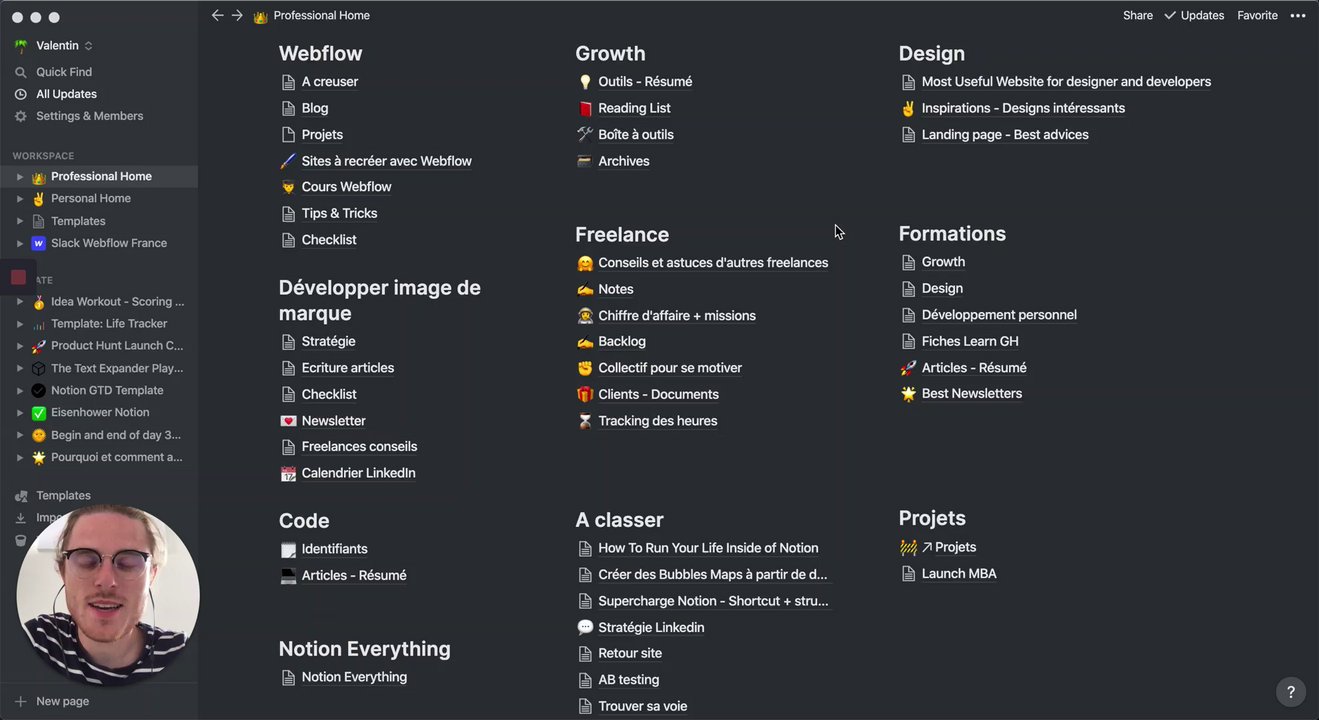Expand the Professional Home tree toggle
1319x720 pixels.
(x=19, y=177)
